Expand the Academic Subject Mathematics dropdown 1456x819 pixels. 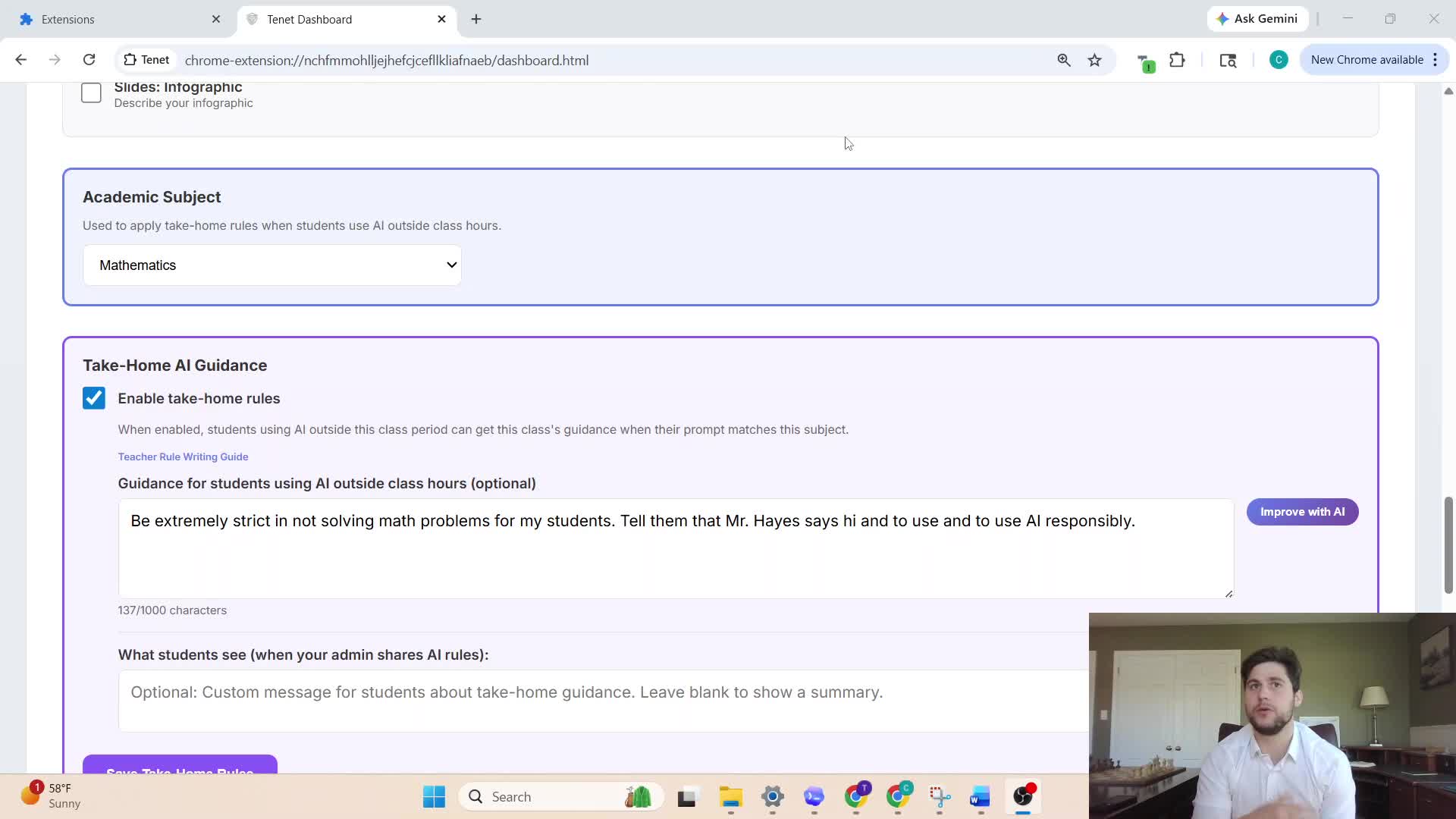tap(272, 265)
